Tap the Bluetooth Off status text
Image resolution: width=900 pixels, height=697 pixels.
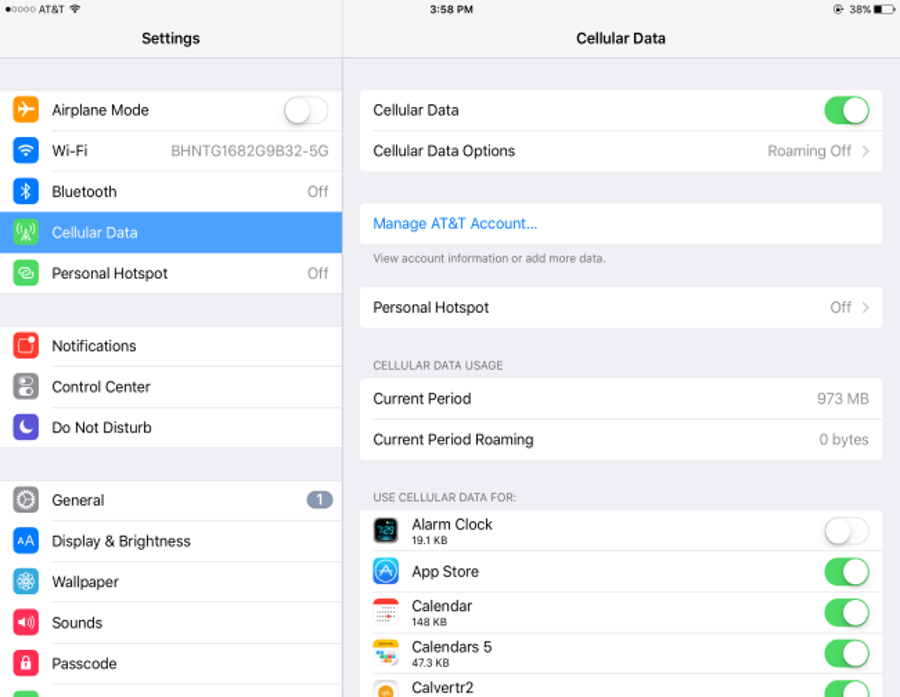tap(317, 191)
